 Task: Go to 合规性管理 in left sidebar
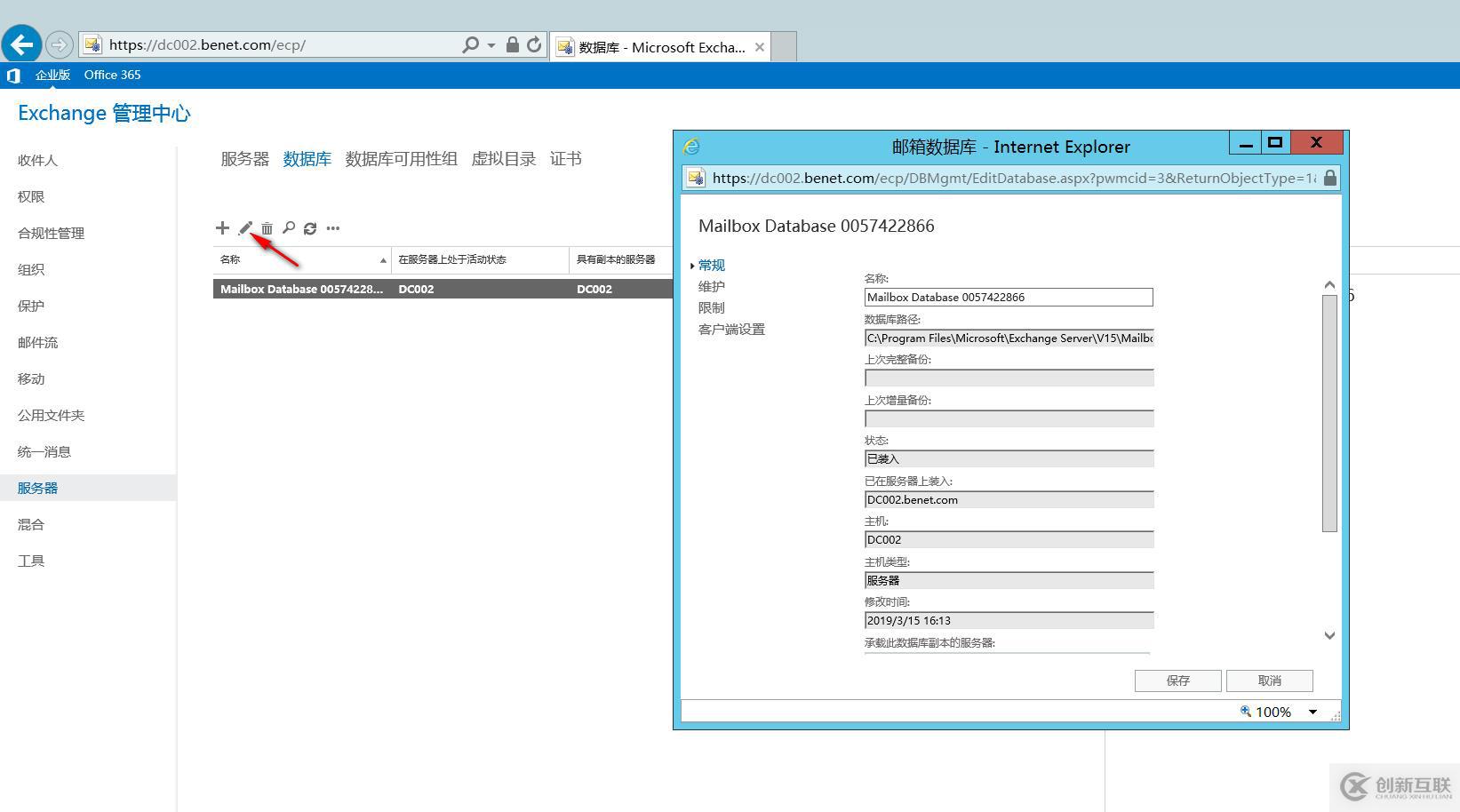click(51, 233)
